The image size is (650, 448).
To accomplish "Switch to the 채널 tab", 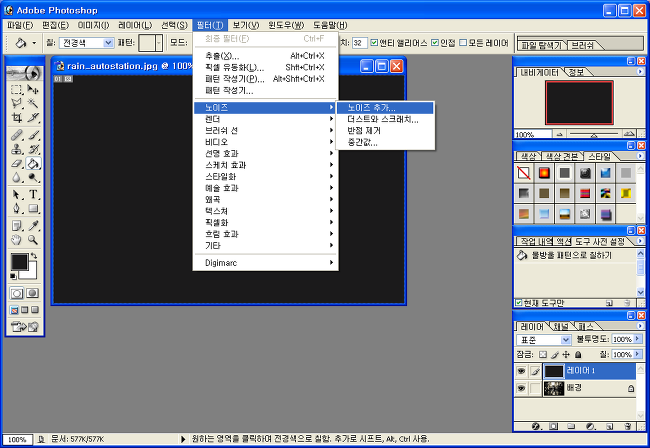I will pos(561,327).
